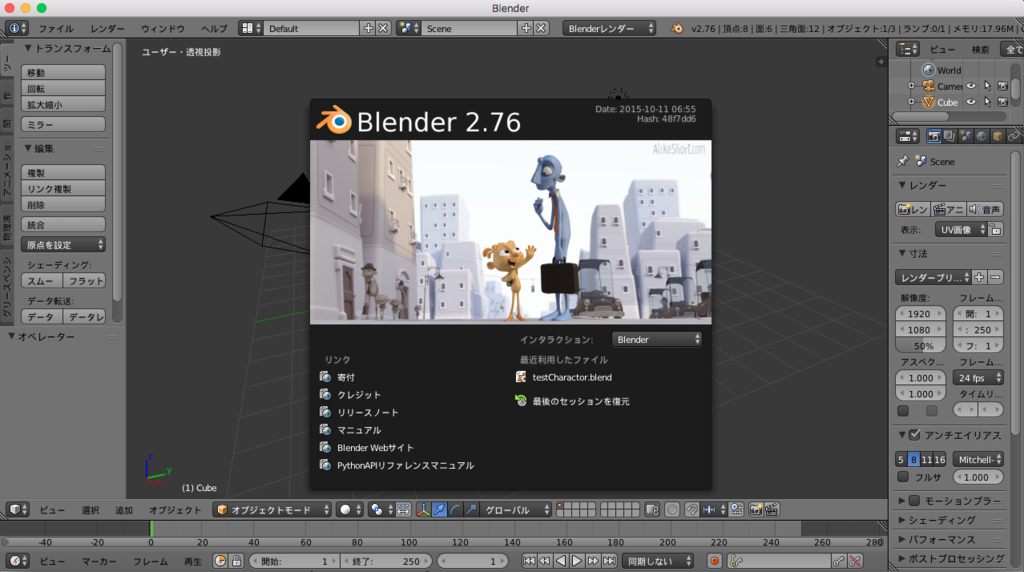The width and height of the screenshot is (1024, 572).
Task: Open the outliner editor type icon
Action: 908,49
